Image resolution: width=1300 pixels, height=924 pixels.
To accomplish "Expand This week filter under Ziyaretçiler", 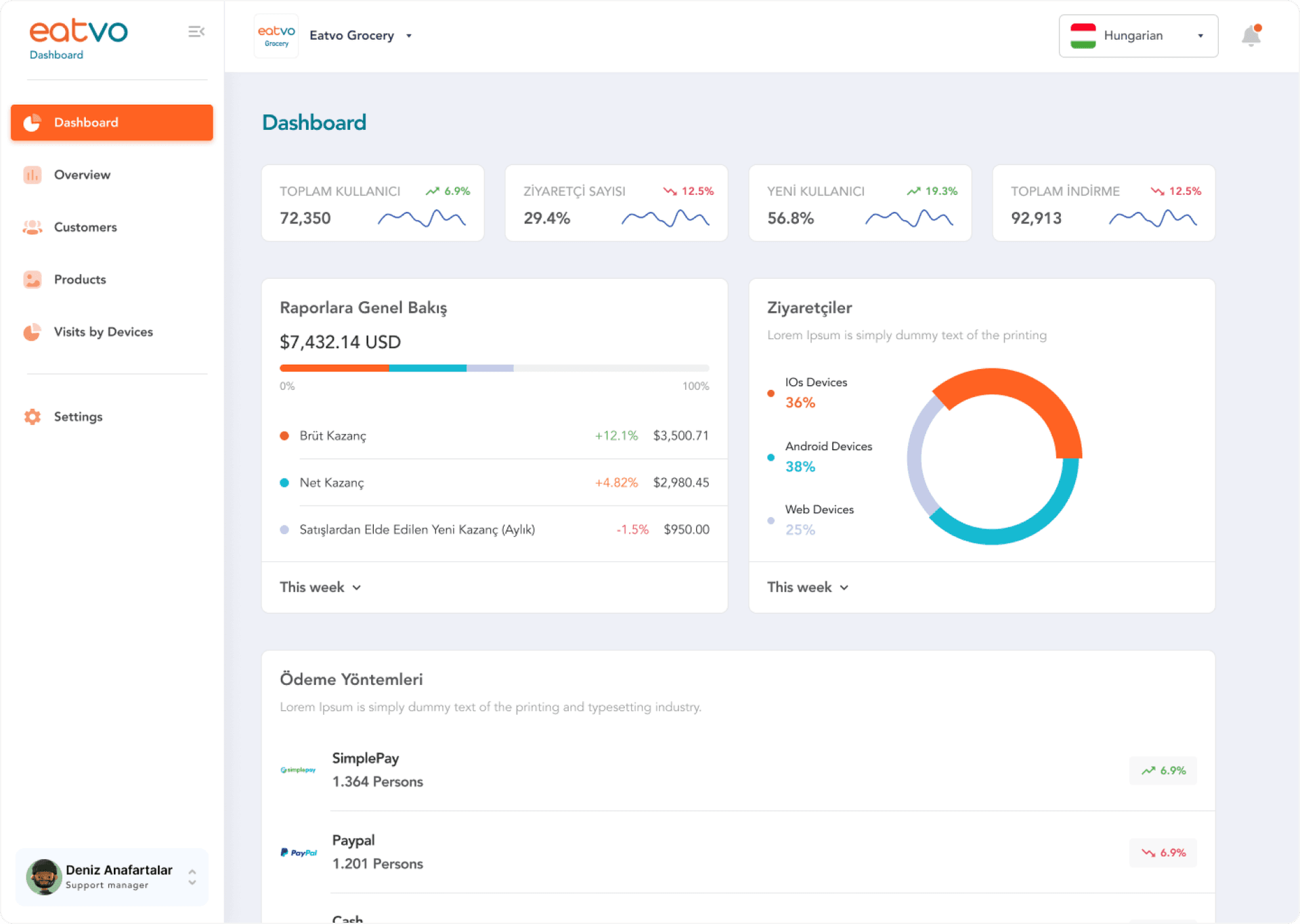I will [x=807, y=587].
